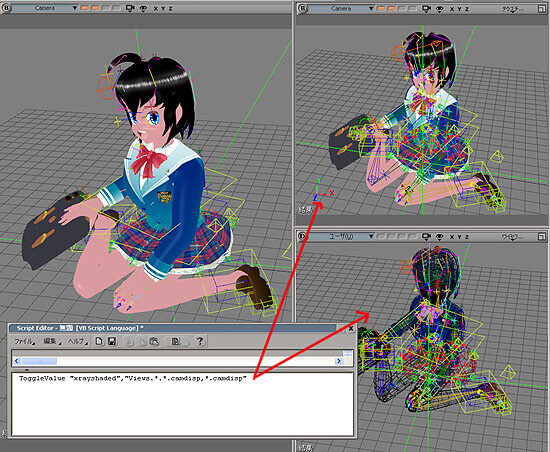Image resolution: width=550 pixels, height=452 pixels.
Task: Open the Camera view dropdown in left viewport
Action: [45, 8]
